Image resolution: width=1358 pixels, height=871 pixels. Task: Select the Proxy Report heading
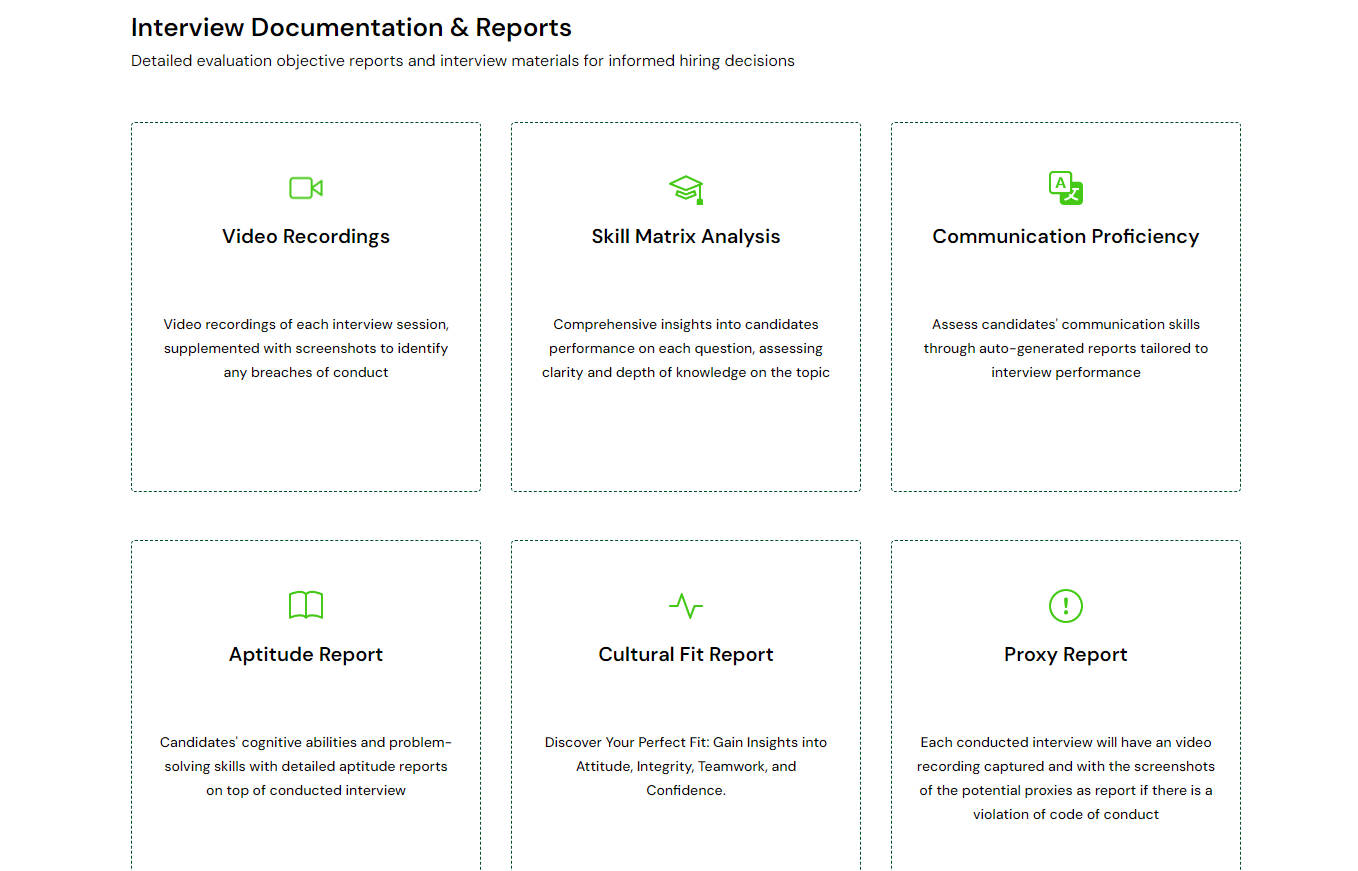[x=1065, y=655]
